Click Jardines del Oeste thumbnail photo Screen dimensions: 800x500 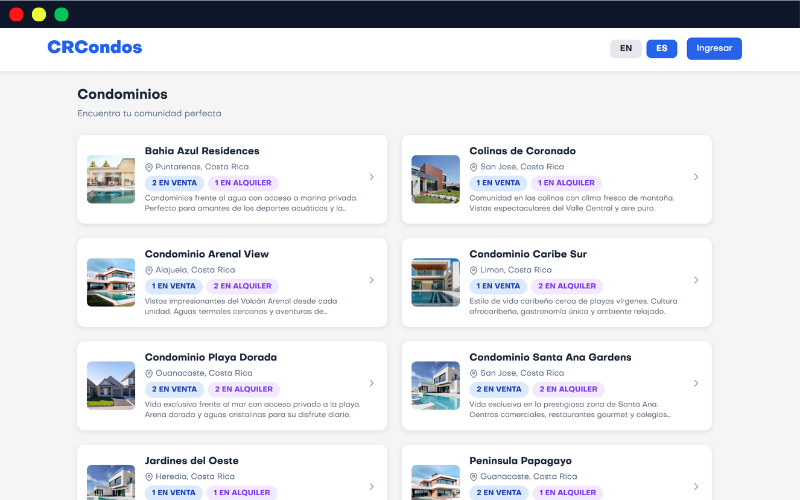pyautogui.click(x=111, y=482)
